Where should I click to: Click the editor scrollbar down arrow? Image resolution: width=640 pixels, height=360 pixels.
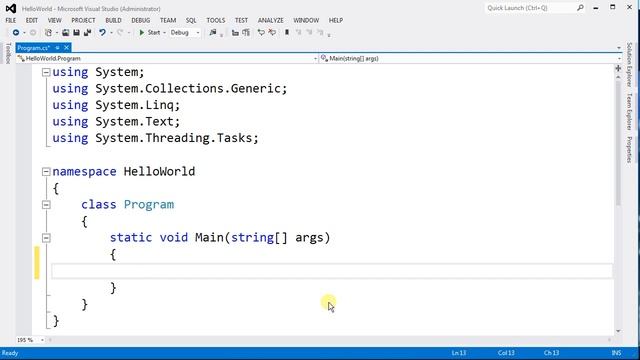pyautogui.click(x=618, y=331)
